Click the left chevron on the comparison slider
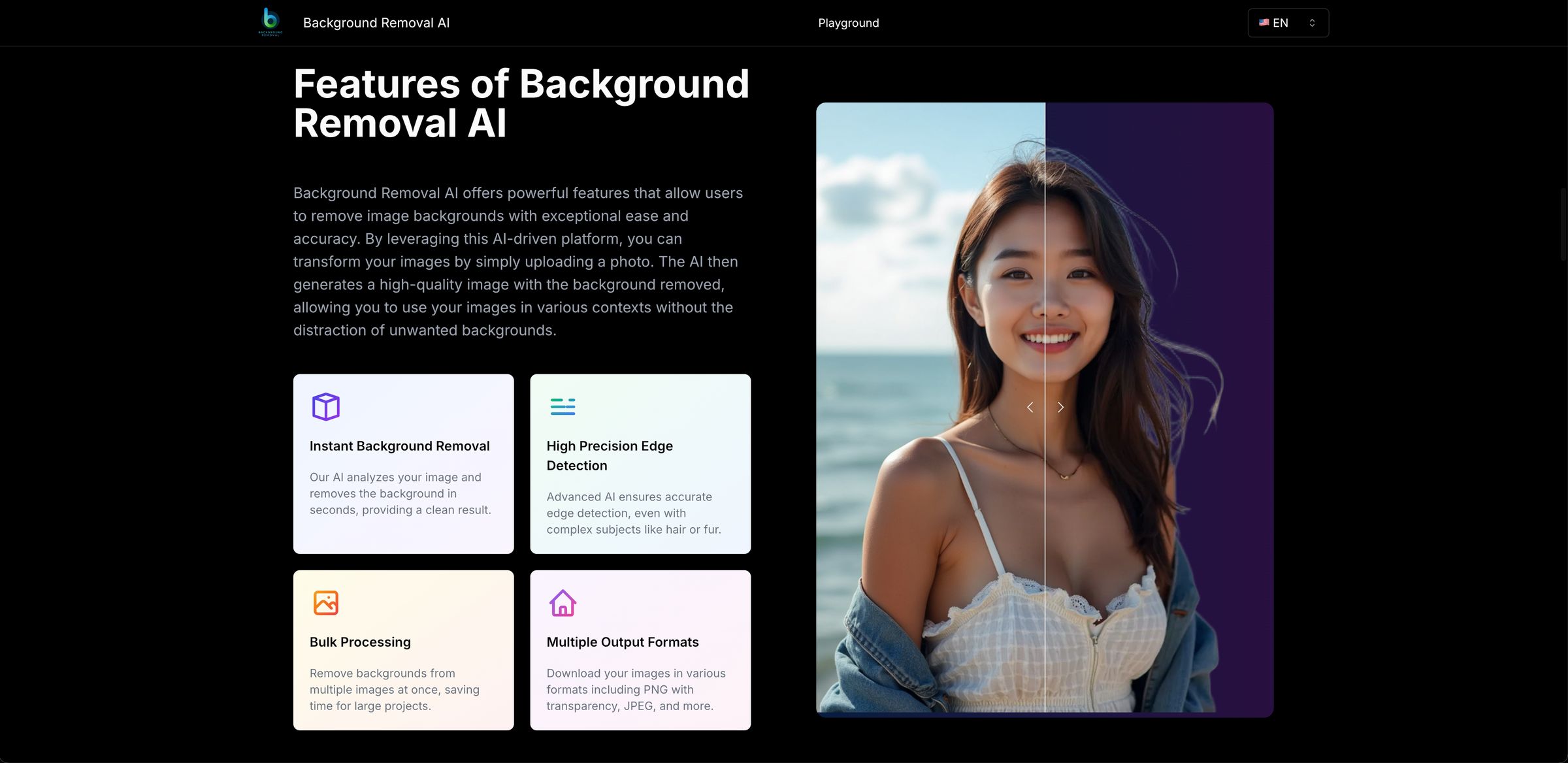The width and height of the screenshot is (1568, 763). coord(1030,406)
